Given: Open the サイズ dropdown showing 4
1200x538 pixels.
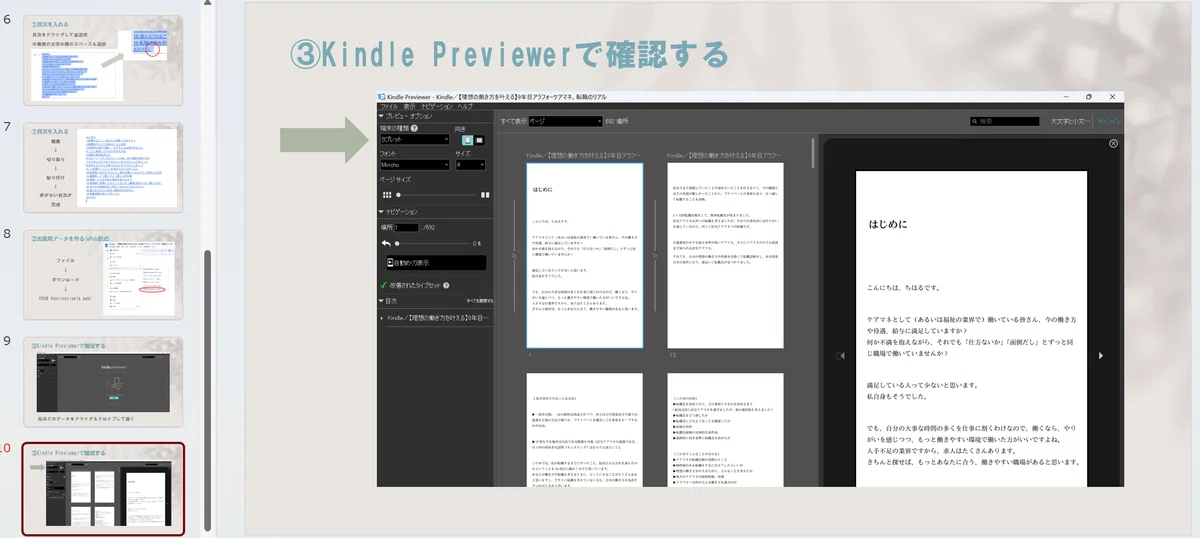Looking at the screenshot, I should [x=472, y=165].
